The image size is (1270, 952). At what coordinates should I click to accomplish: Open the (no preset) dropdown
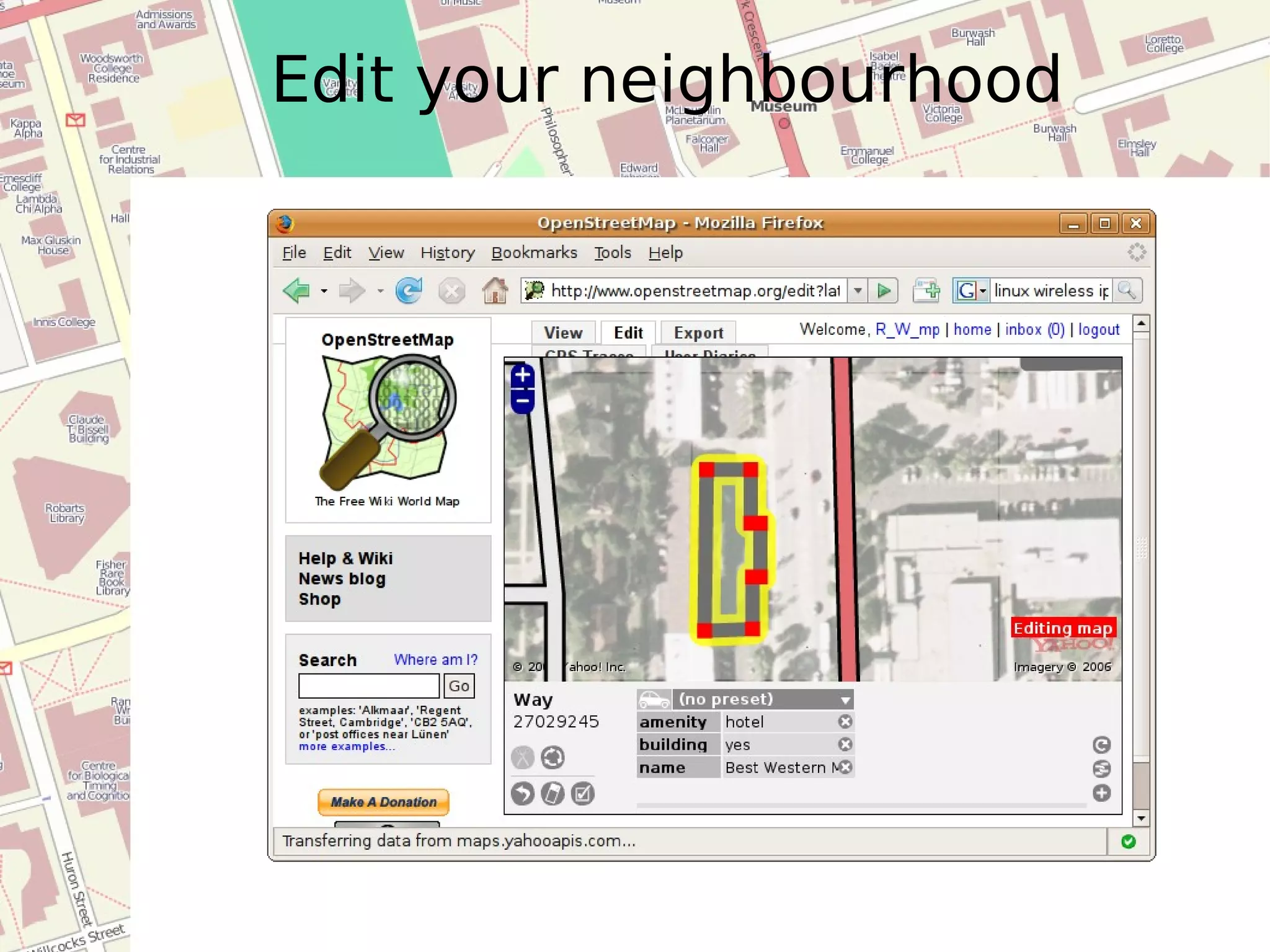[845, 700]
